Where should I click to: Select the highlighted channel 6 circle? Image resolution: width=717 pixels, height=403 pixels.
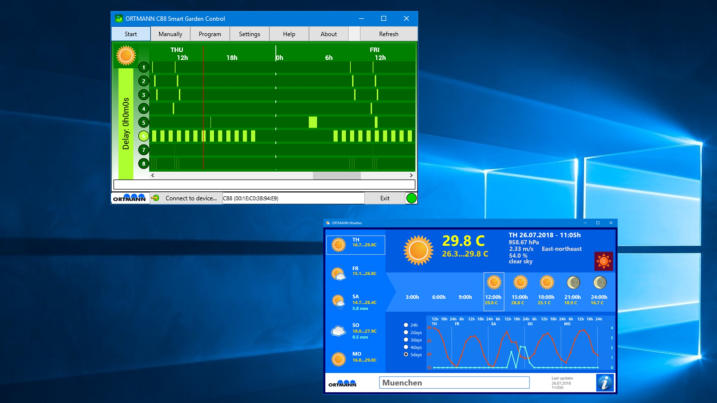pyautogui.click(x=144, y=136)
